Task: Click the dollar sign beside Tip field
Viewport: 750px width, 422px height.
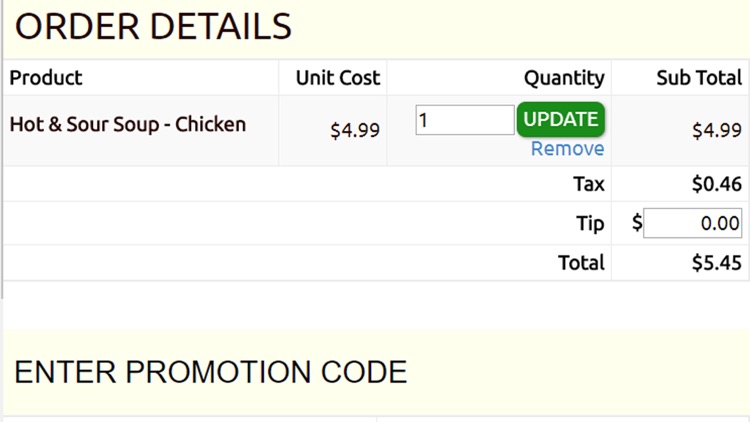Action: tap(637, 224)
